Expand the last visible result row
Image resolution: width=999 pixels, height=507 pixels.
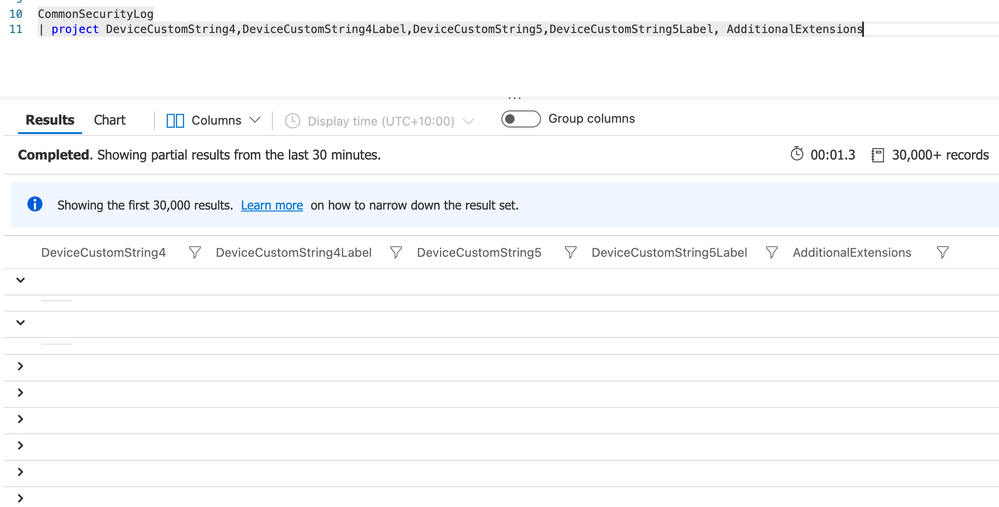click(20, 498)
